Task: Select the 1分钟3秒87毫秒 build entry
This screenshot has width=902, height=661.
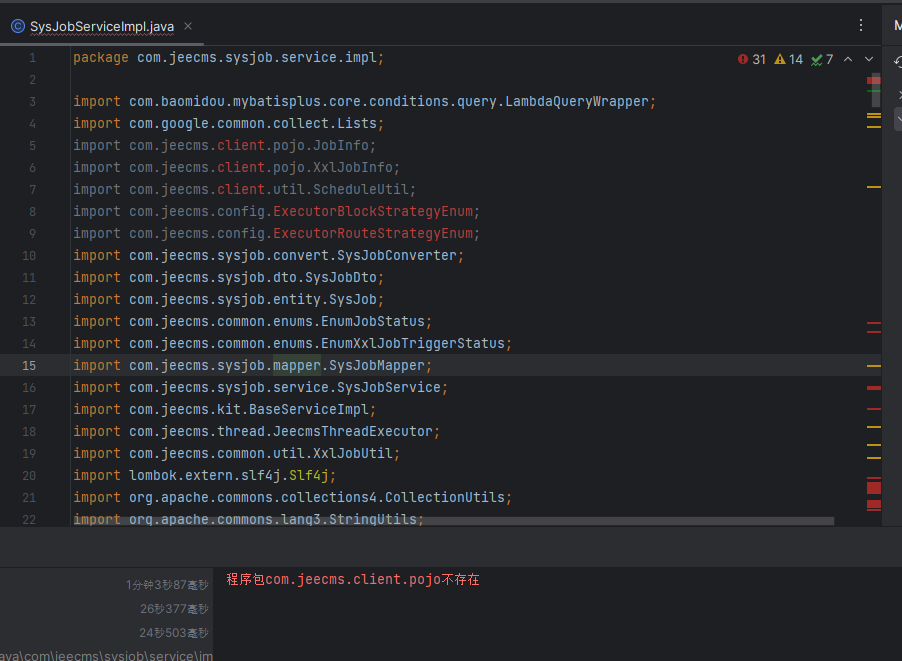Action: click(167, 584)
